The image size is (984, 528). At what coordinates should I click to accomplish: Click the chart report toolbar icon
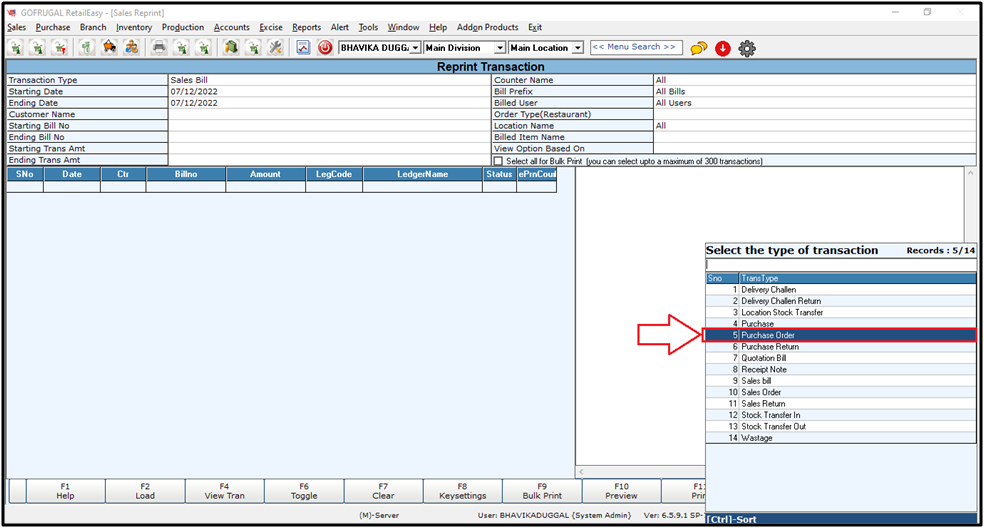point(303,48)
